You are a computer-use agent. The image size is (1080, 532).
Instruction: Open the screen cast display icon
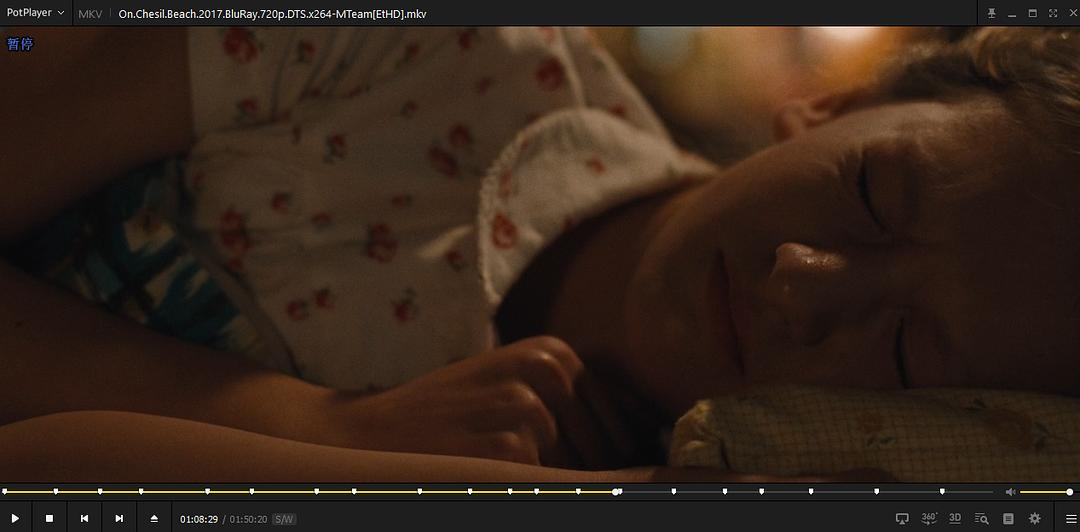(x=902, y=518)
